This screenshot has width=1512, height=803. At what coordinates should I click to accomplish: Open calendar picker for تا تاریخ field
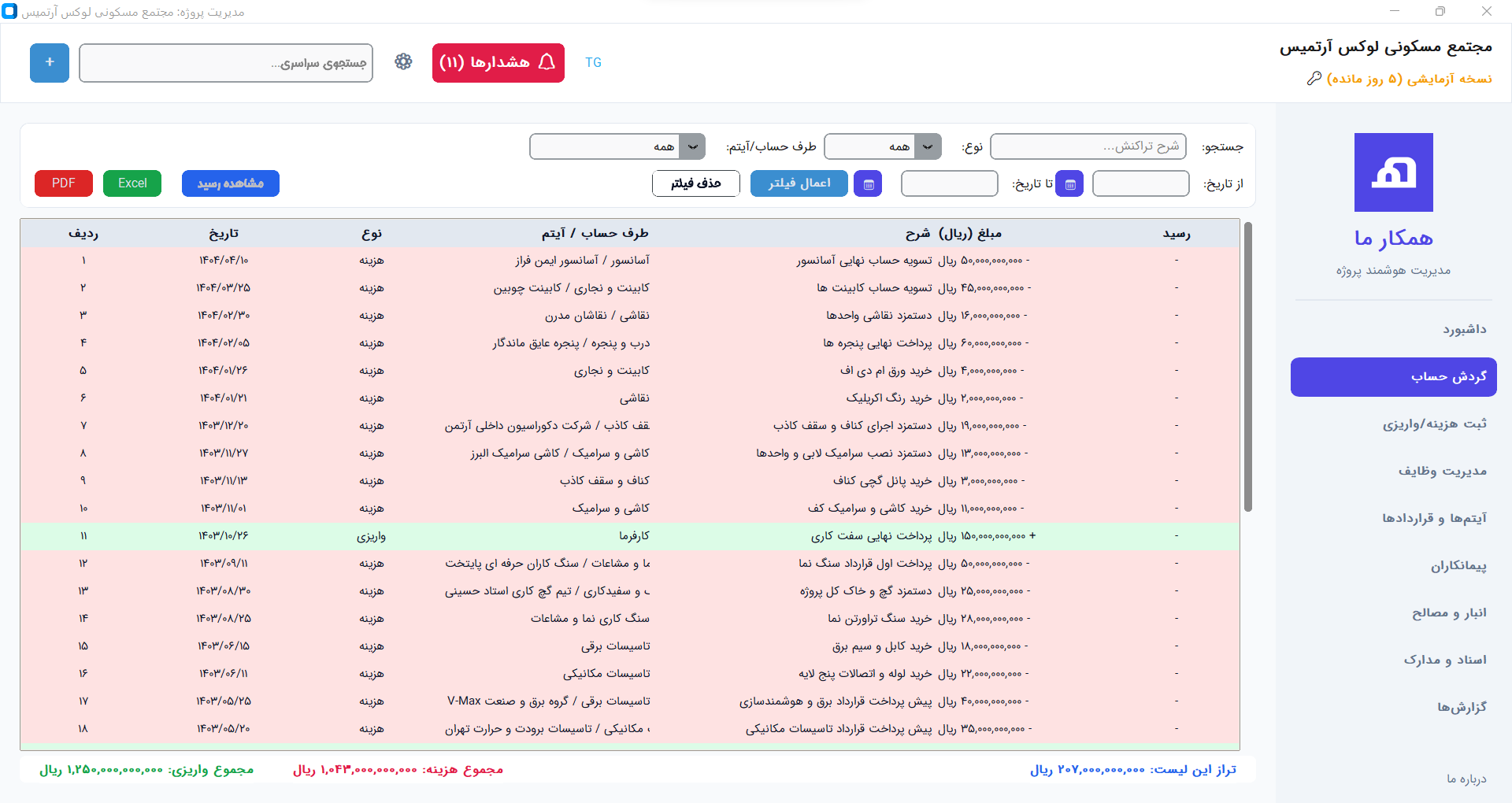(x=869, y=183)
